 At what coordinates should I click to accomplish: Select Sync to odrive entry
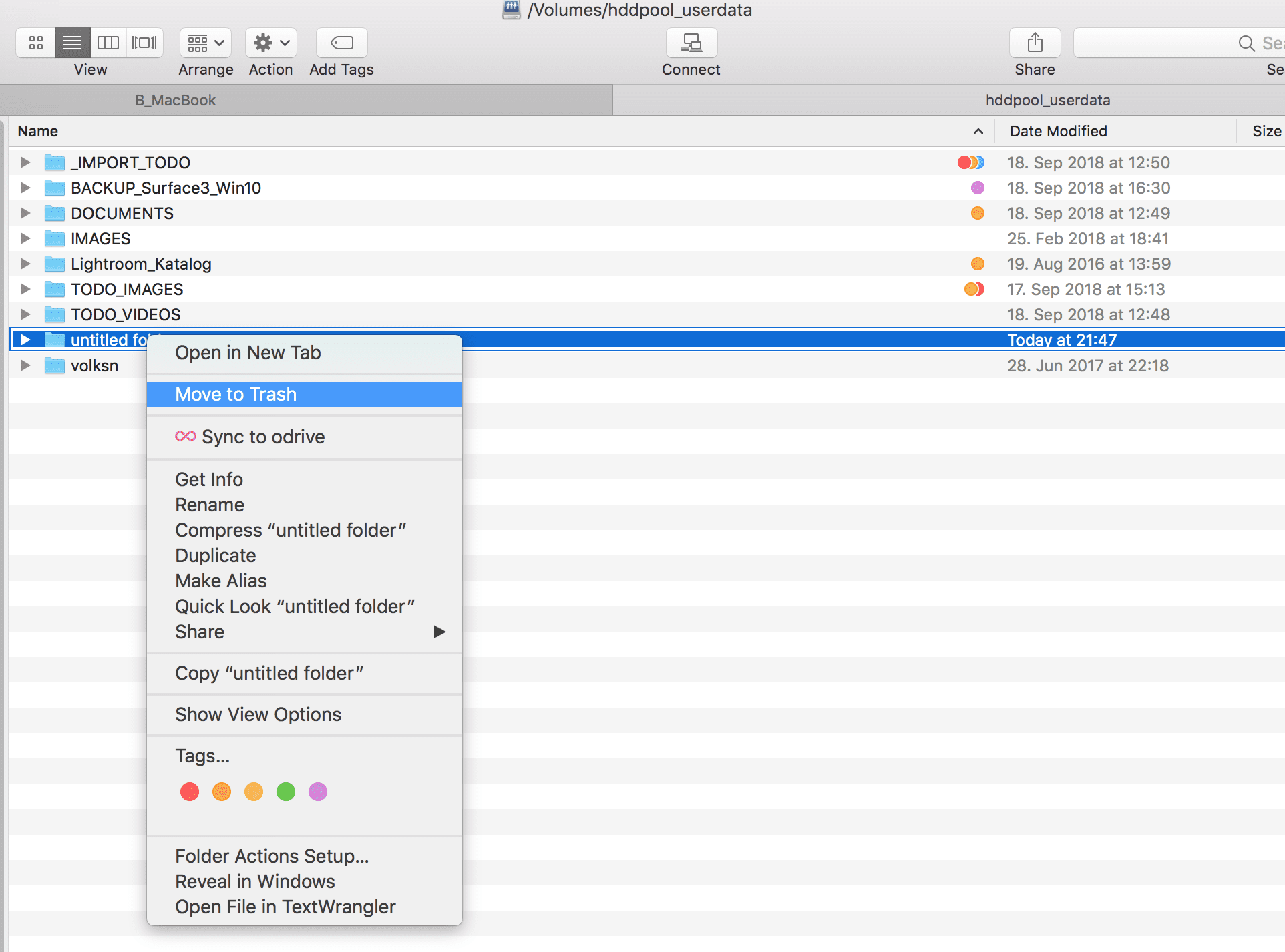[x=263, y=437]
